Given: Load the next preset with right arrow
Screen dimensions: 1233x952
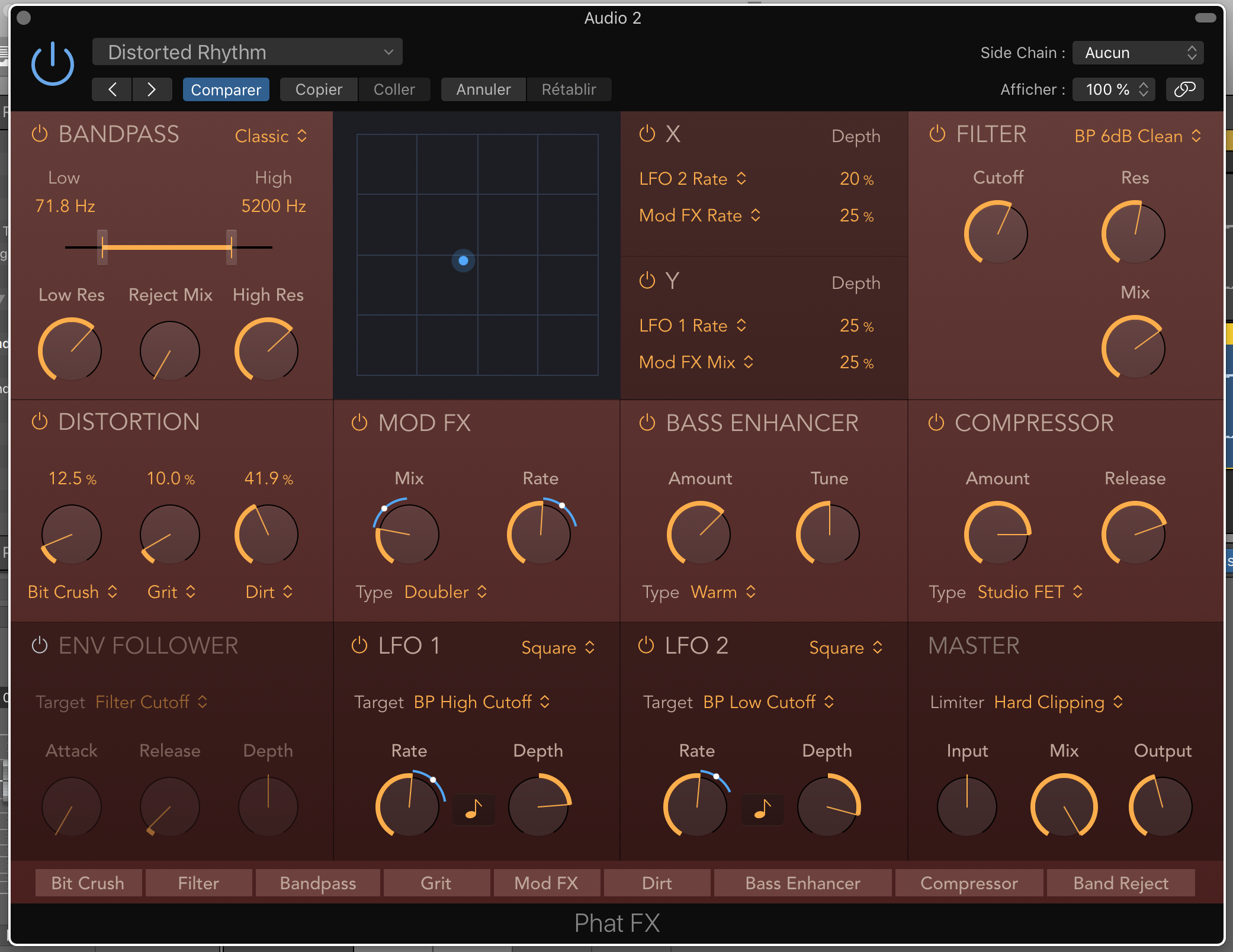Looking at the screenshot, I should point(152,89).
